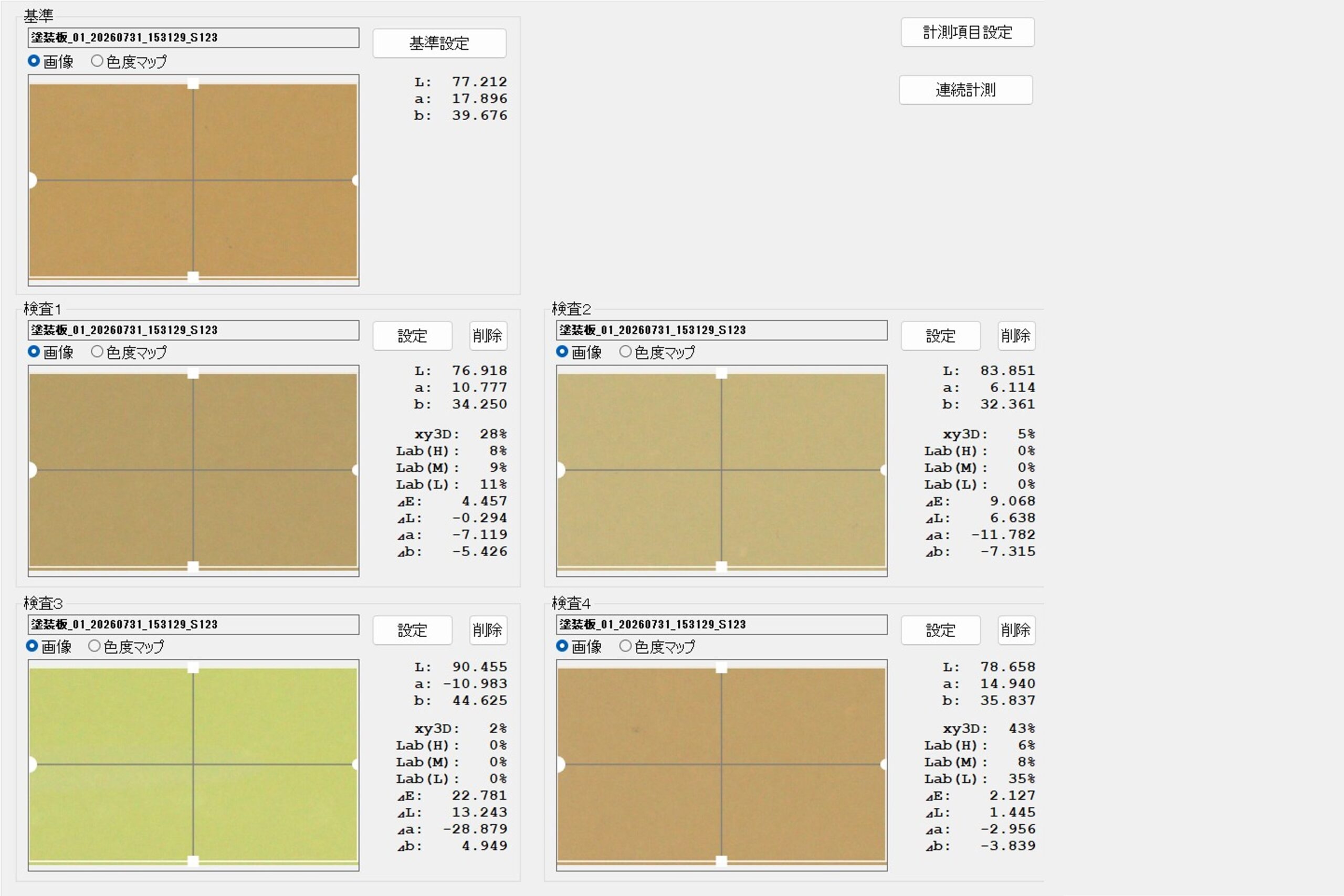The width and height of the screenshot is (1344, 896).
Task: Click the 基準 L value 77.212
Action: coord(479,82)
